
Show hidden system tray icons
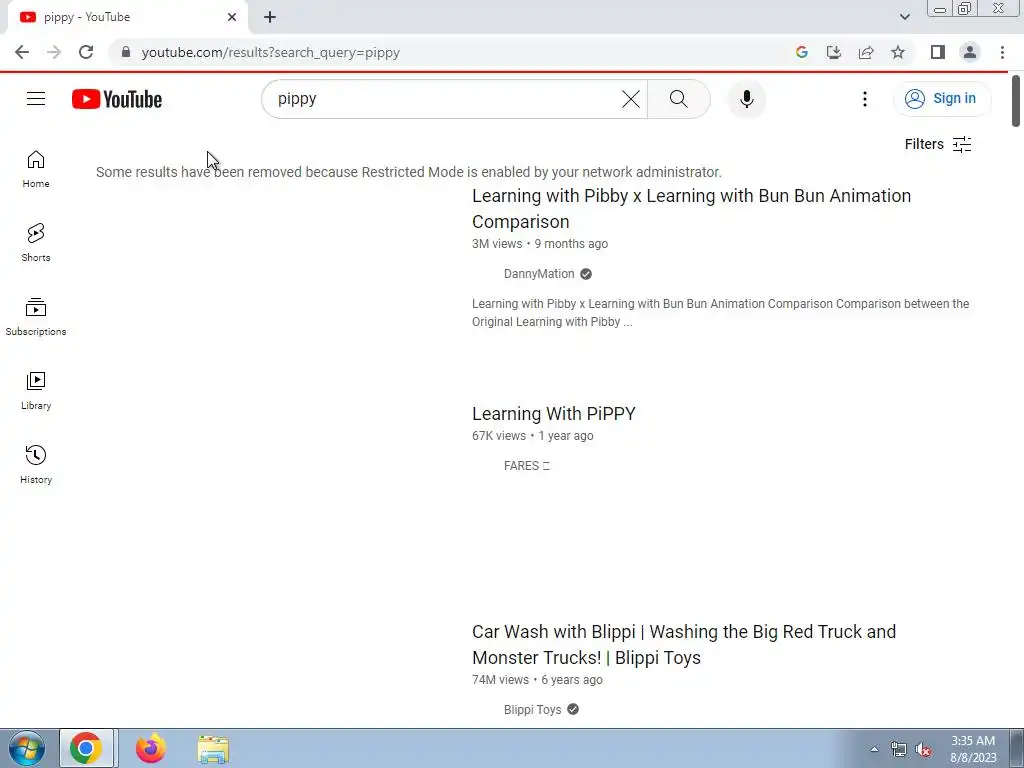click(x=874, y=749)
